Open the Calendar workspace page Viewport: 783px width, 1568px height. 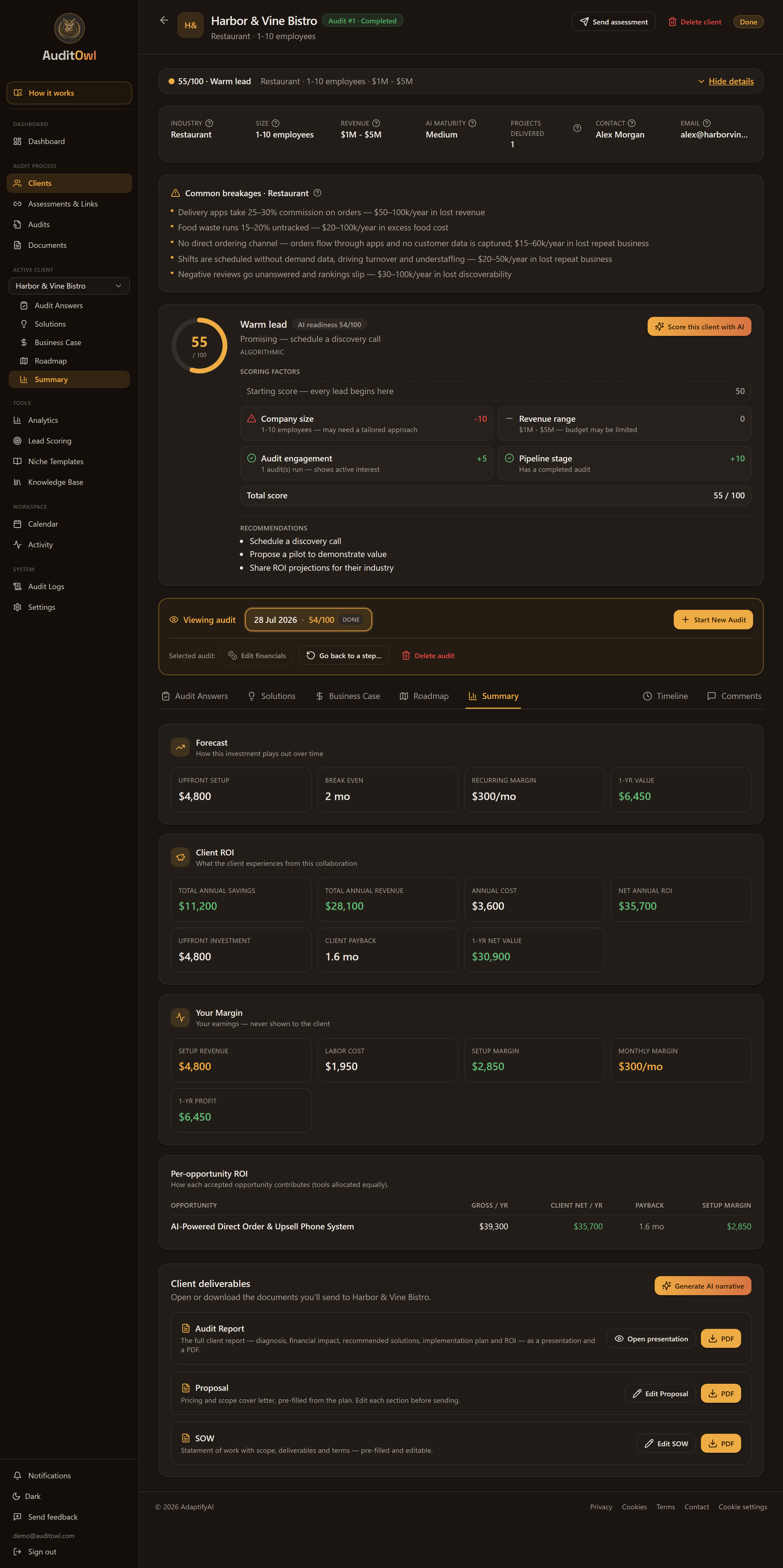click(69, 524)
